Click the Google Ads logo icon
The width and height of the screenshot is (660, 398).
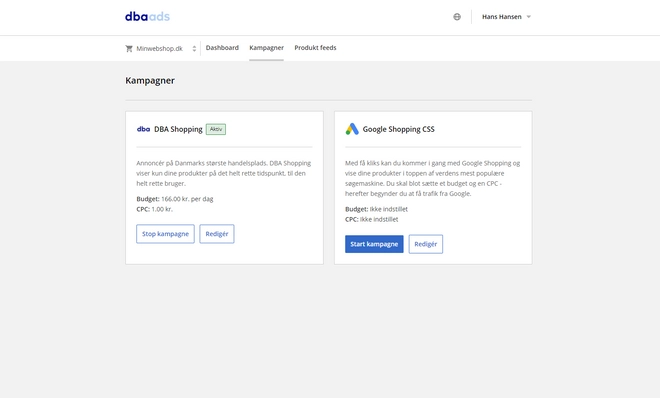pos(352,129)
